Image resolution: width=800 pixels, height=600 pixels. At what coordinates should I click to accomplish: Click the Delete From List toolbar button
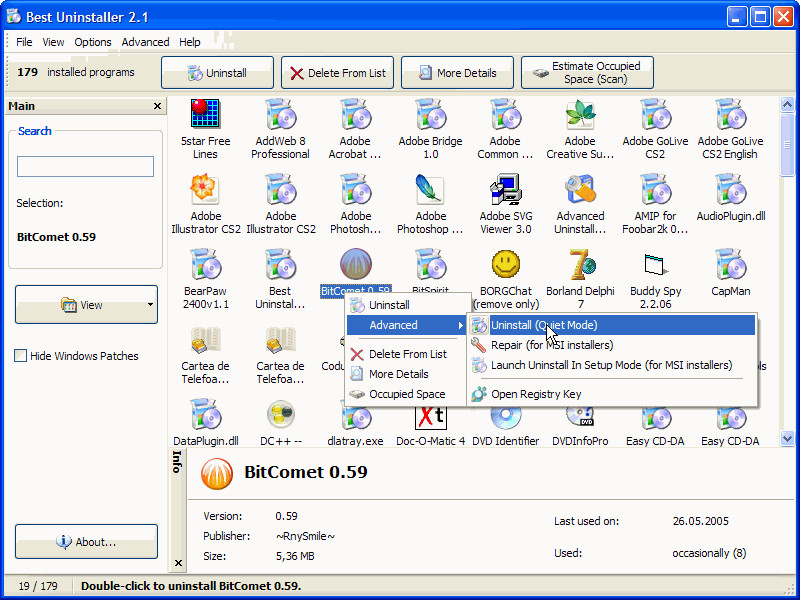click(x=337, y=72)
